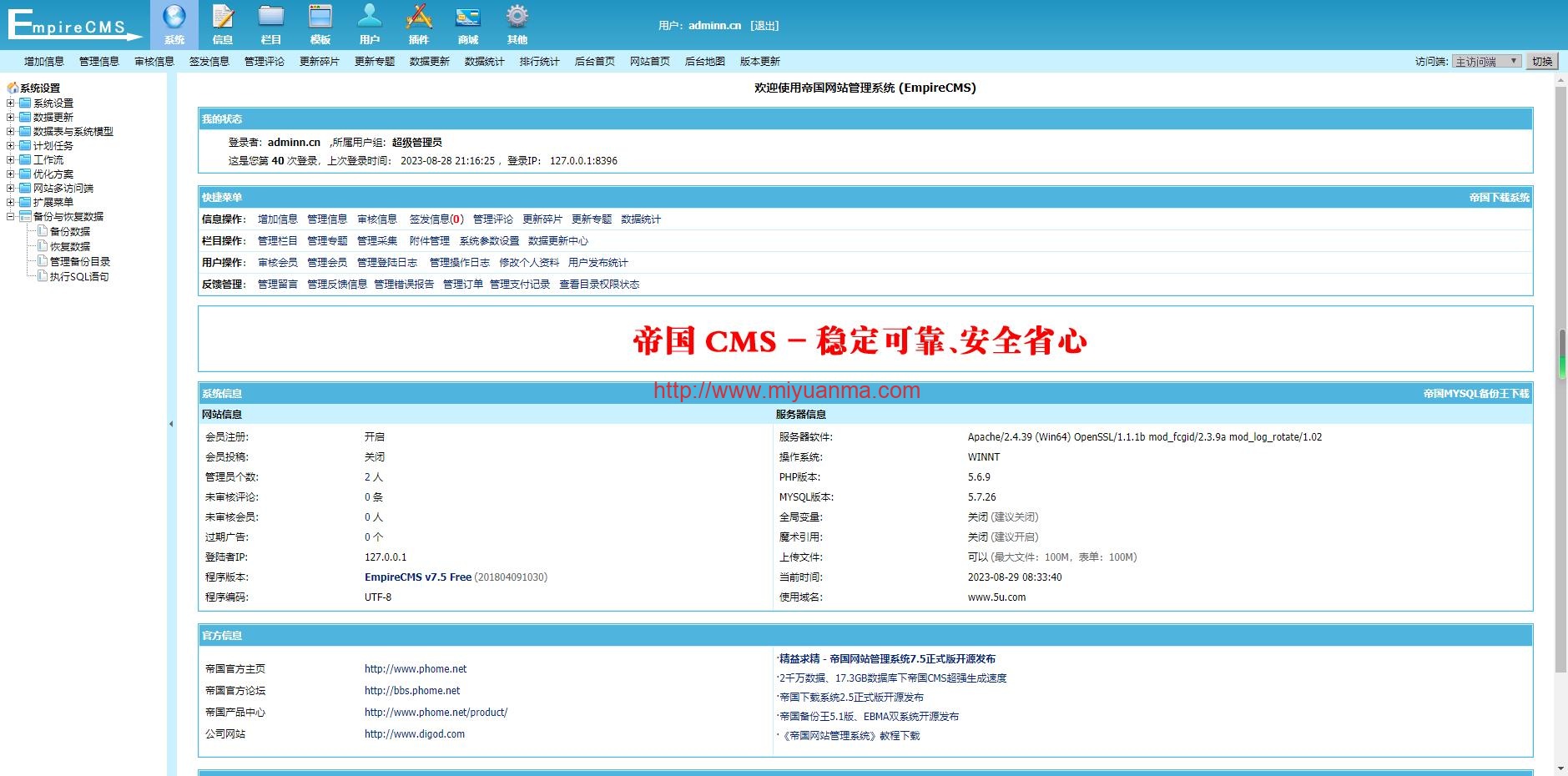This screenshot has width=1568, height=776.
Task: Expand the 优化方案 tree node
Action: (11, 174)
